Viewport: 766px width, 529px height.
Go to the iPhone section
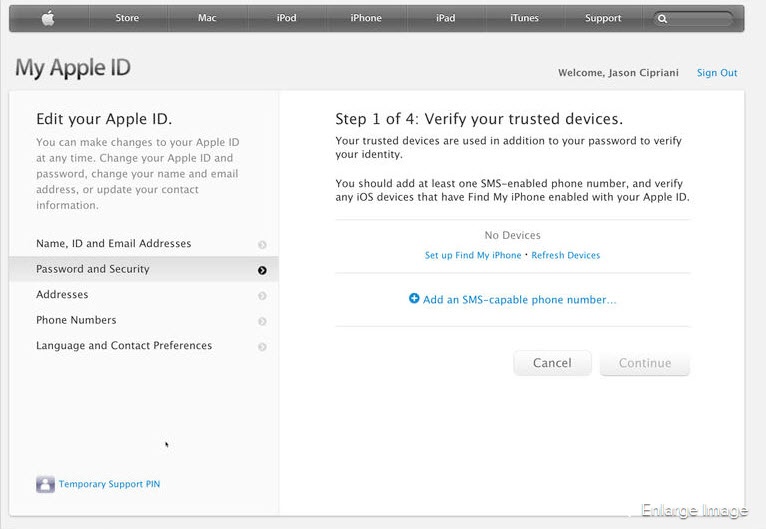pos(366,18)
